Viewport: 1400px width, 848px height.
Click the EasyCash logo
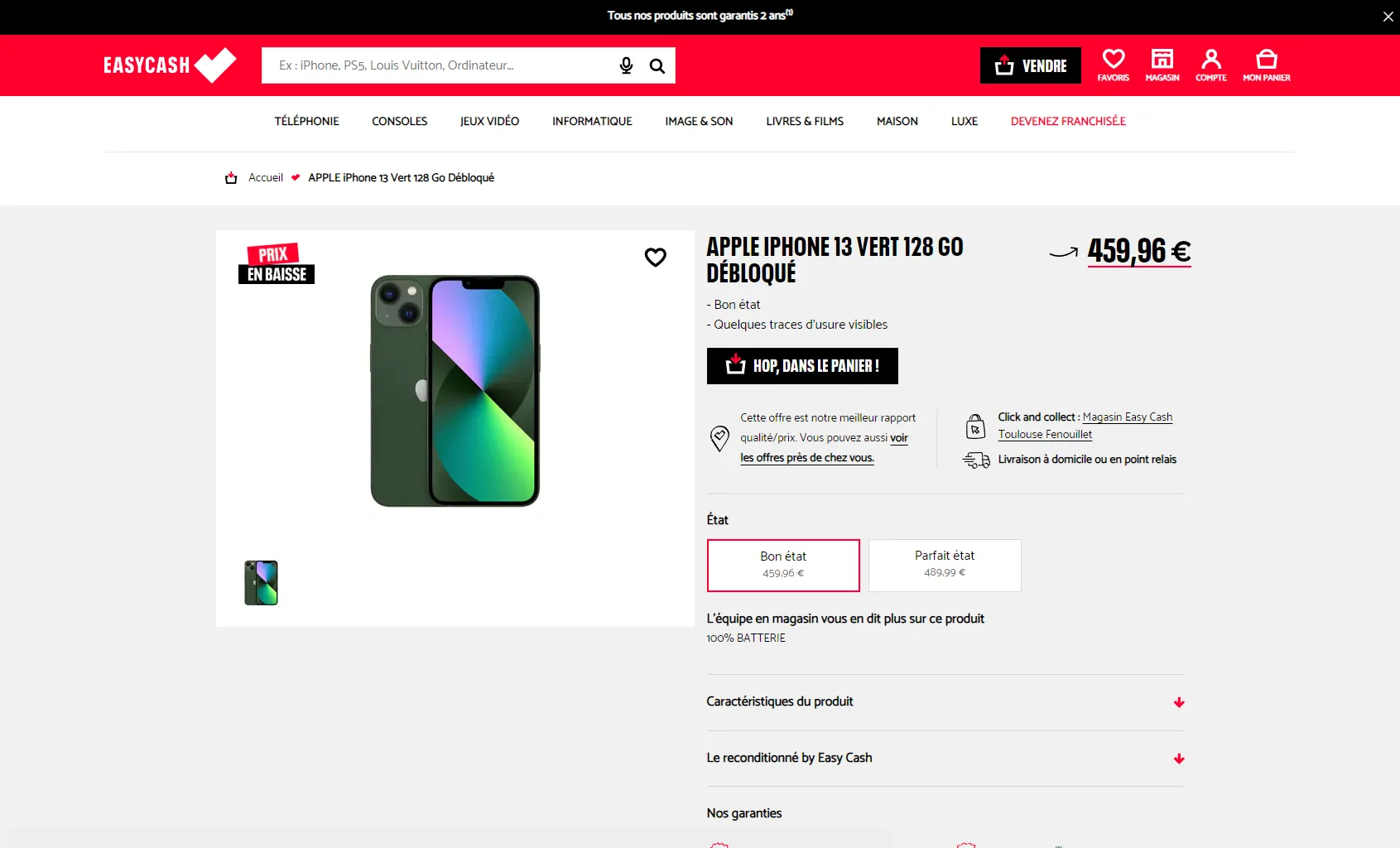click(170, 65)
